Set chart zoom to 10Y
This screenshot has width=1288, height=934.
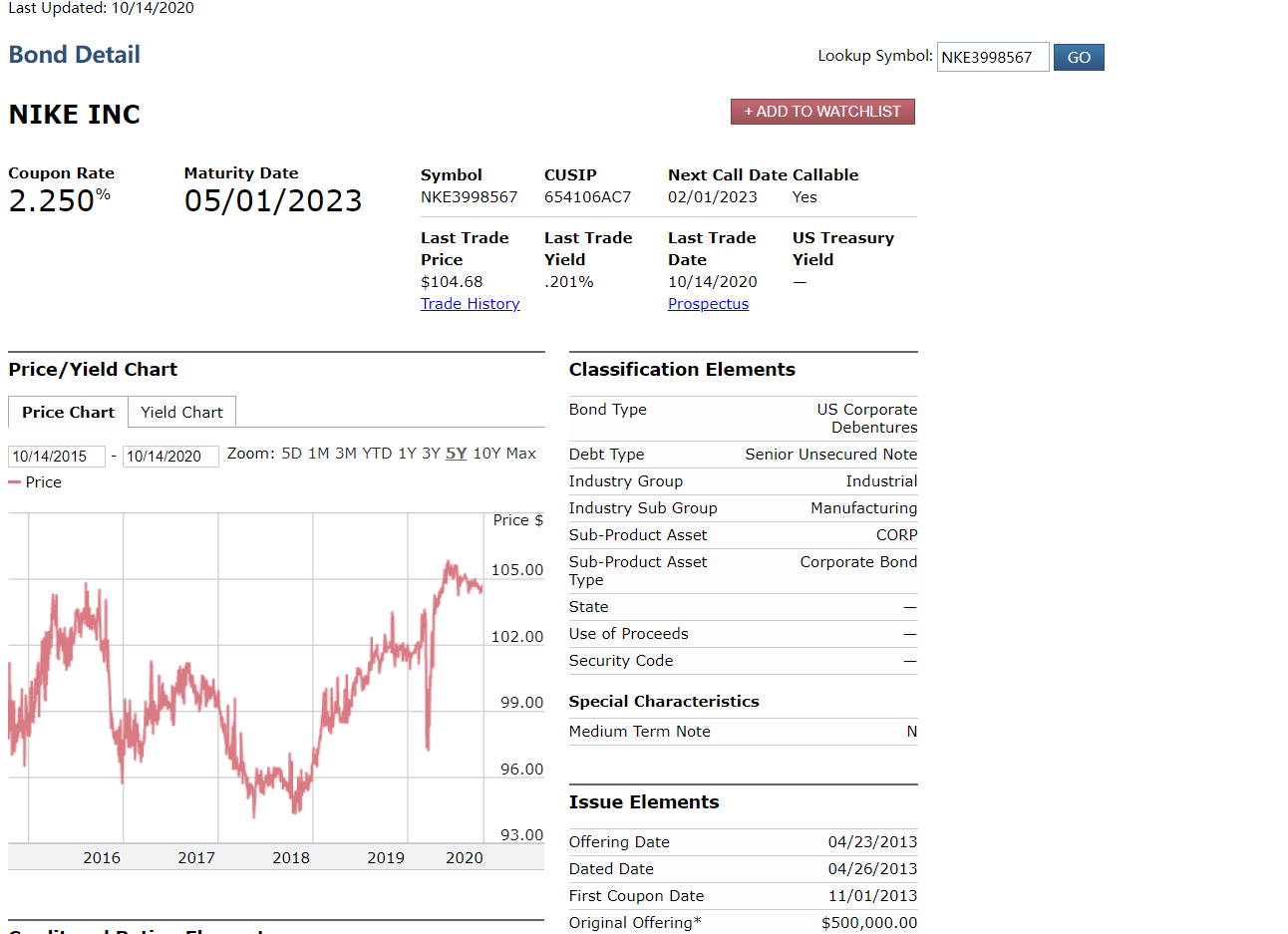coord(486,454)
